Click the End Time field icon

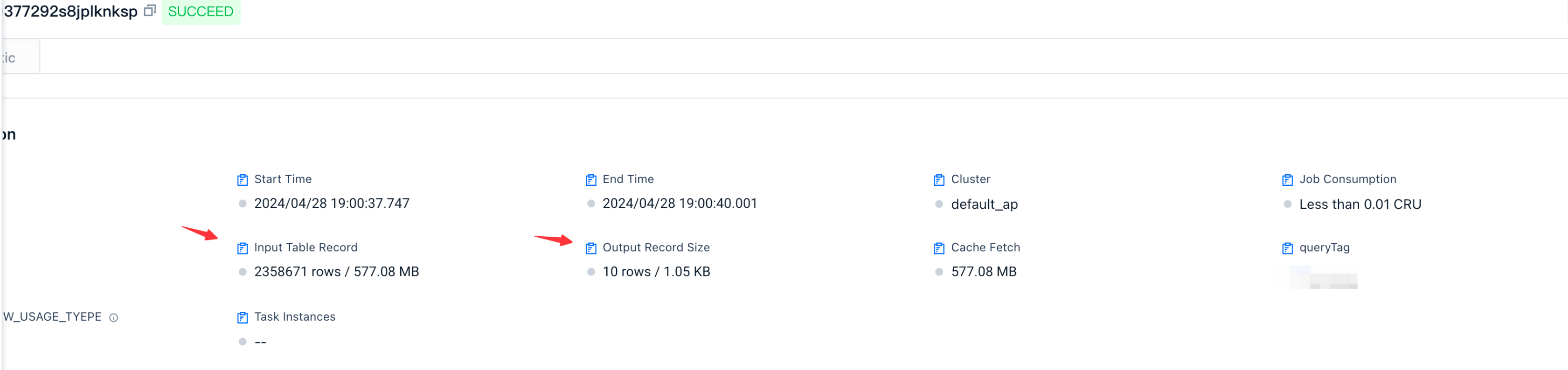[590, 179]
